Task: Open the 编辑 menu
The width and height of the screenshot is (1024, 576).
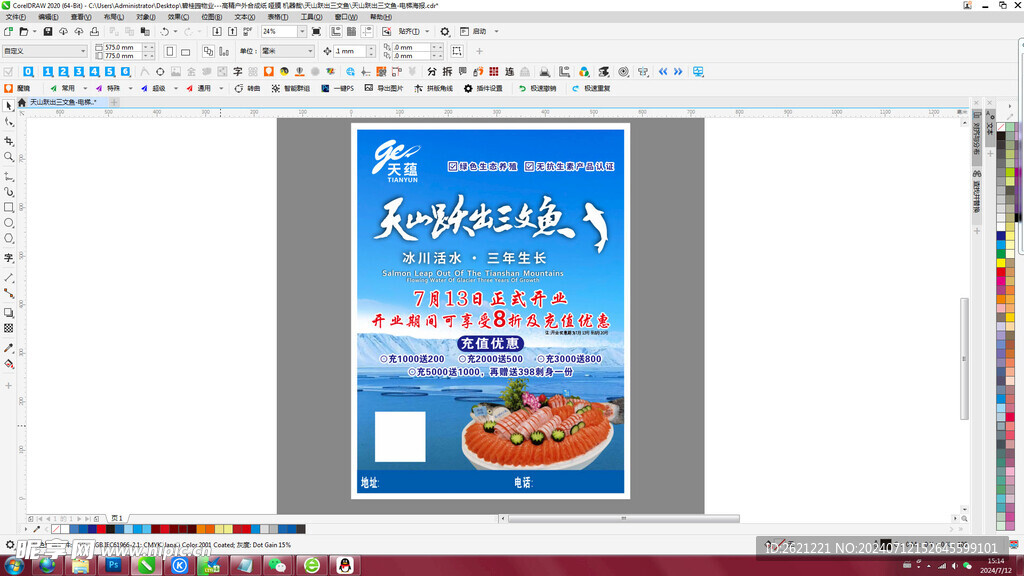Action: (x=48, y=17)
